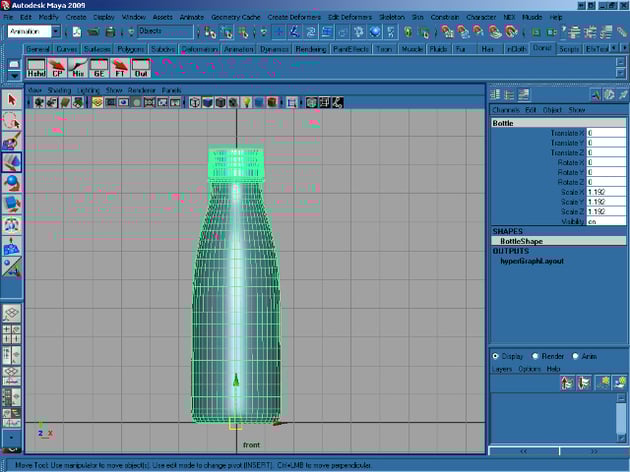The image size is (630, 472).
Task: Activate the Lasso select tool
Action: (12, 120)
